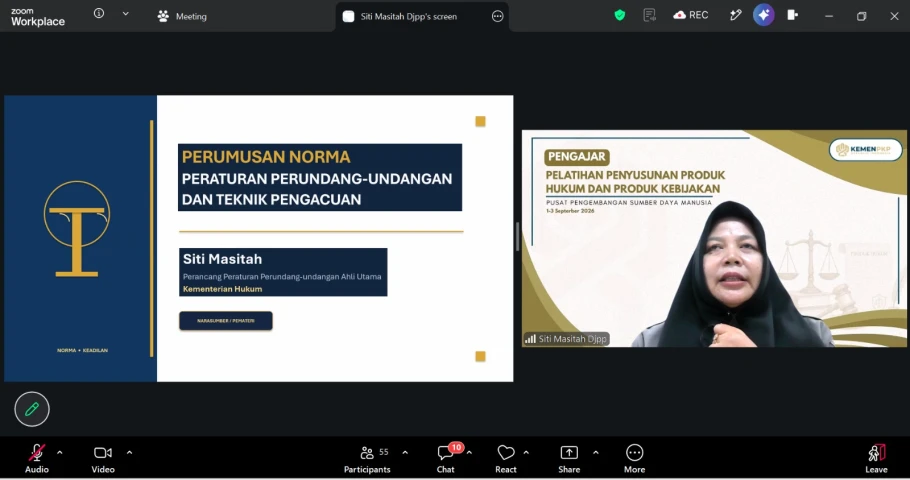Open the green pencil annotate button
910x480 pixels.
(32, 409)
